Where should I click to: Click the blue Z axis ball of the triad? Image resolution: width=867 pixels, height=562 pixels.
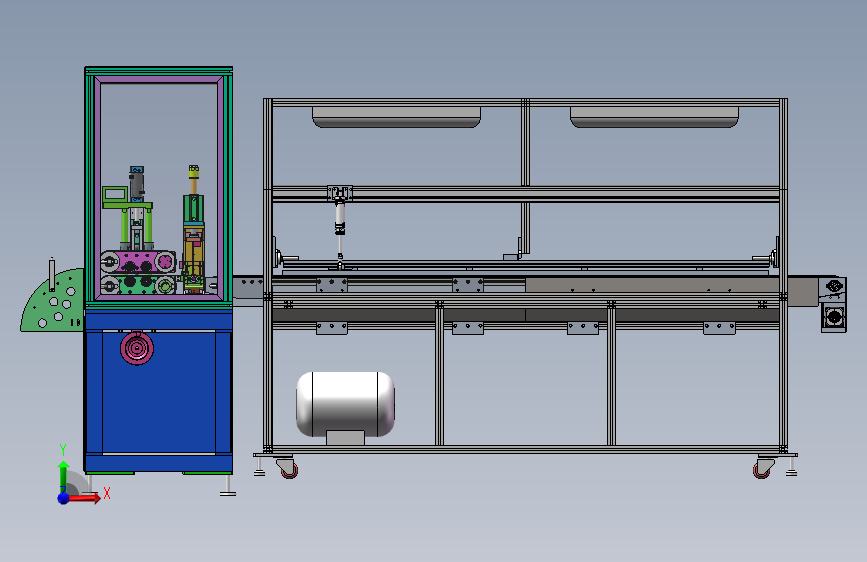click(64, 498)
